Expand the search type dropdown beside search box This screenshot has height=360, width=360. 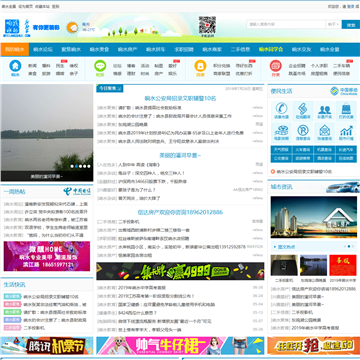[333, 24]
